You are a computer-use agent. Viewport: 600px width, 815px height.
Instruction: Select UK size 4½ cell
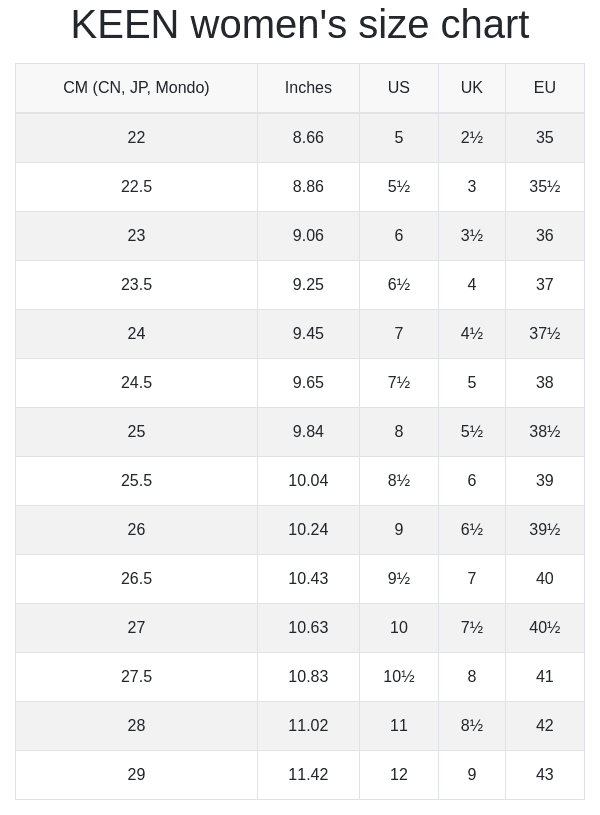coord(472,334)
